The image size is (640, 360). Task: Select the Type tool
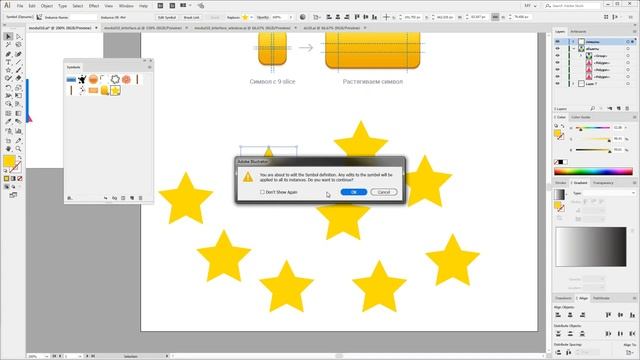click(8, 62)
